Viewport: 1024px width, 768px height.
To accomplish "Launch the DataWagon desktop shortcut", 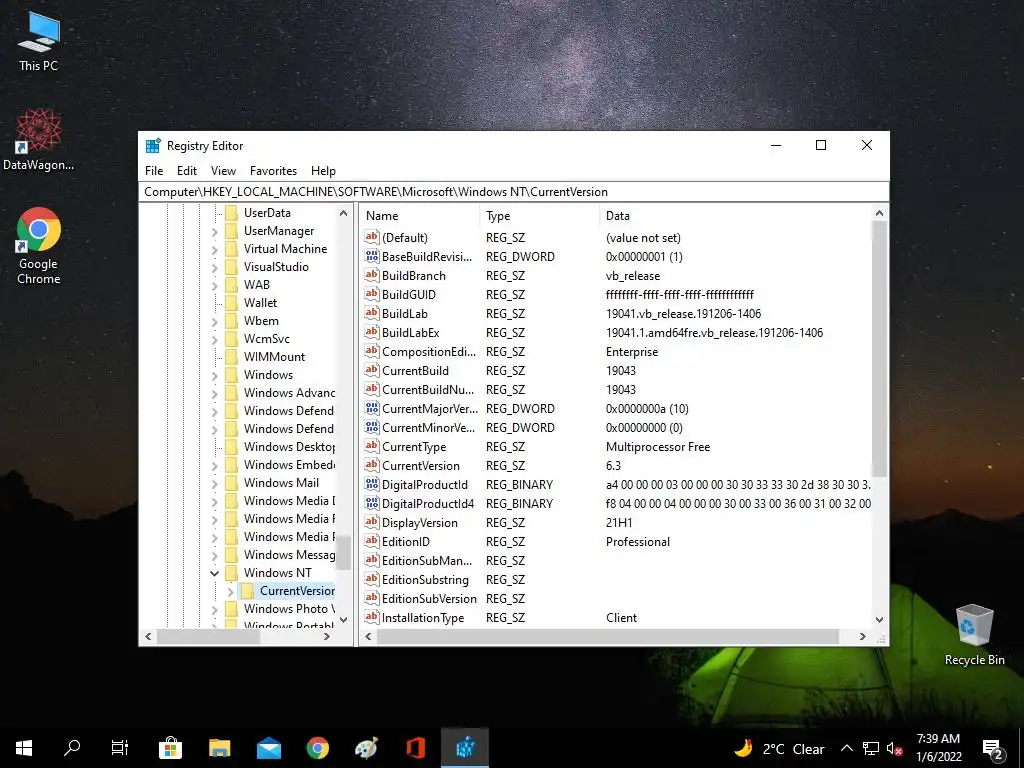I will pyautogui.click(x=39, y=140).
